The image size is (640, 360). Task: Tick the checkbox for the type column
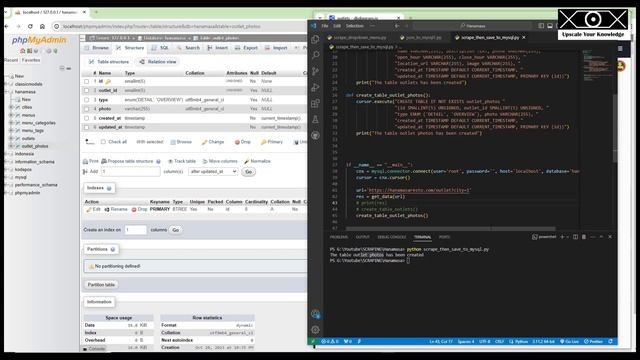tap(87, 100)
